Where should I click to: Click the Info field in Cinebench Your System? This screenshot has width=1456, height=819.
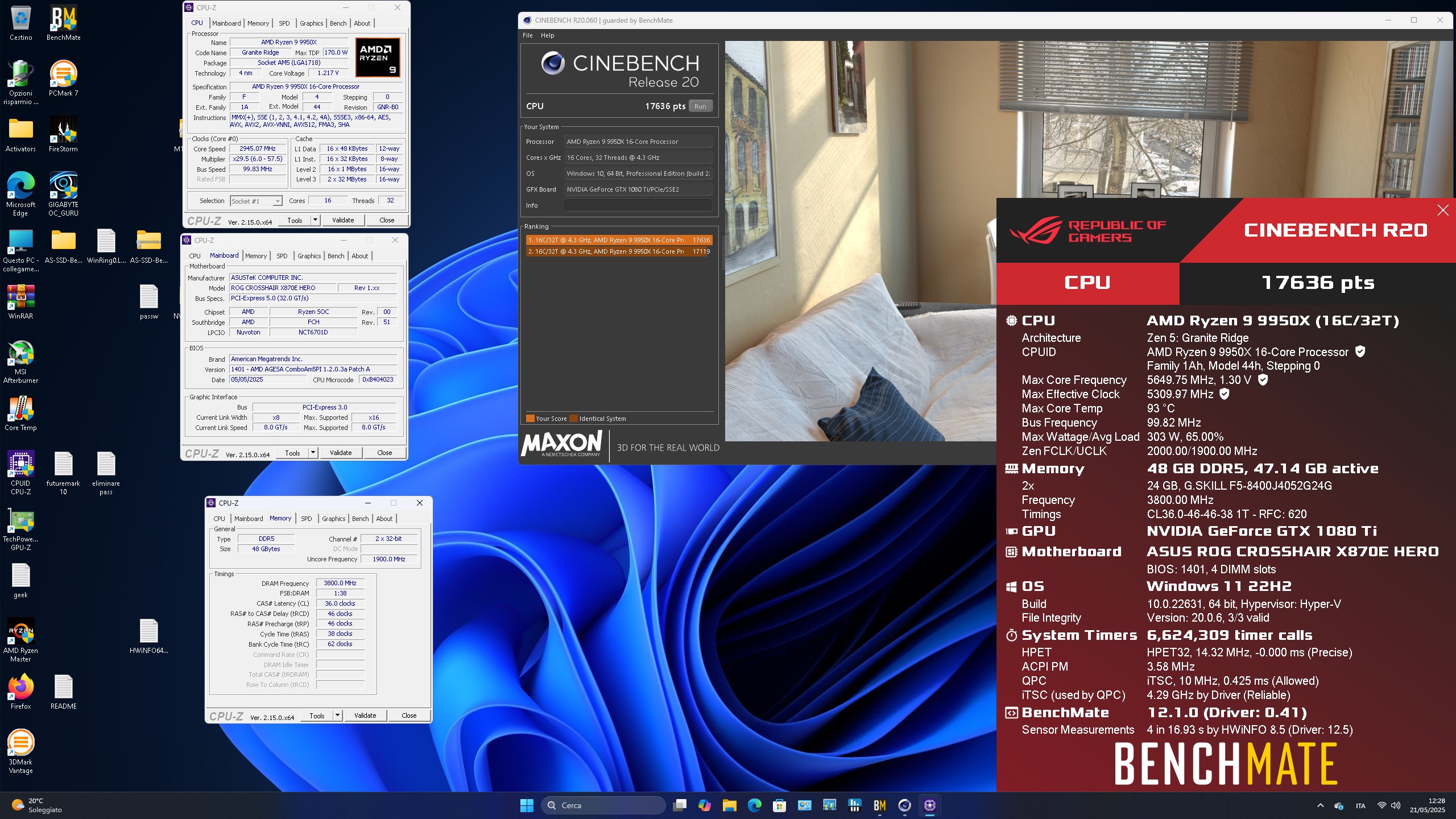(638, 205)
